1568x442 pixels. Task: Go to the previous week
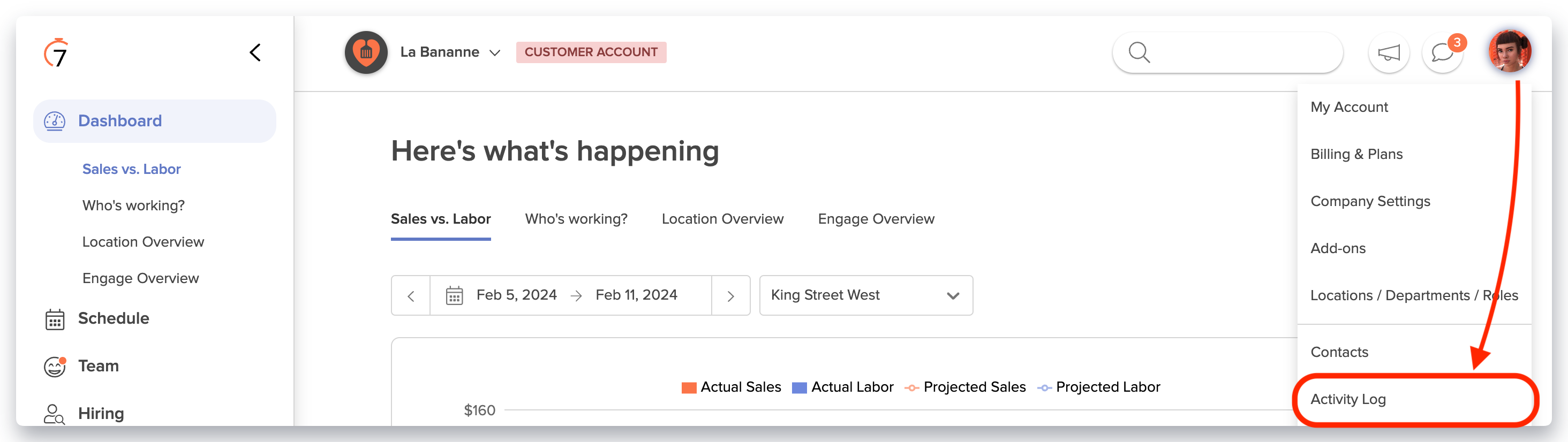[x=411, y=296]
